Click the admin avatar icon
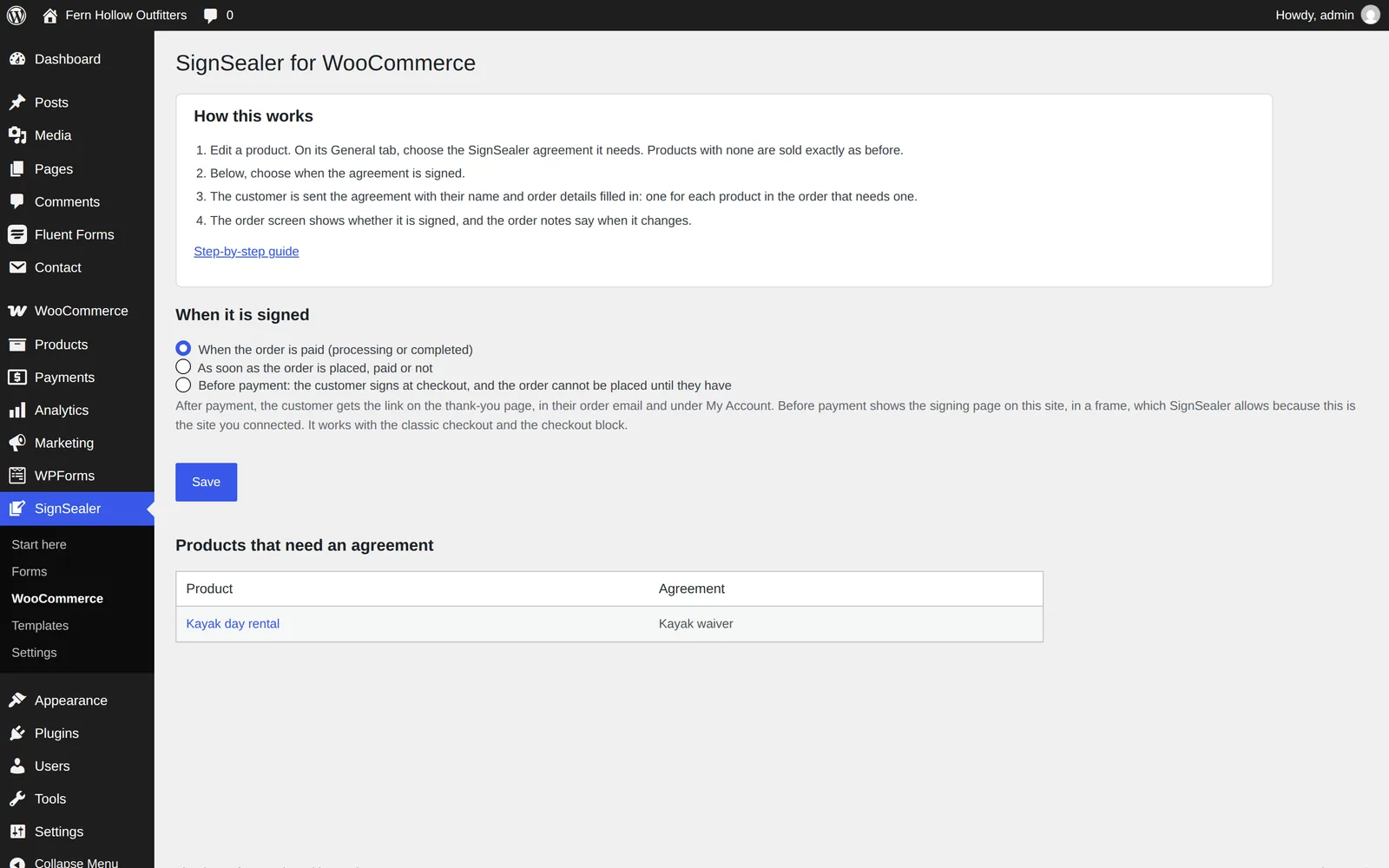 (x=1371, y=15)
